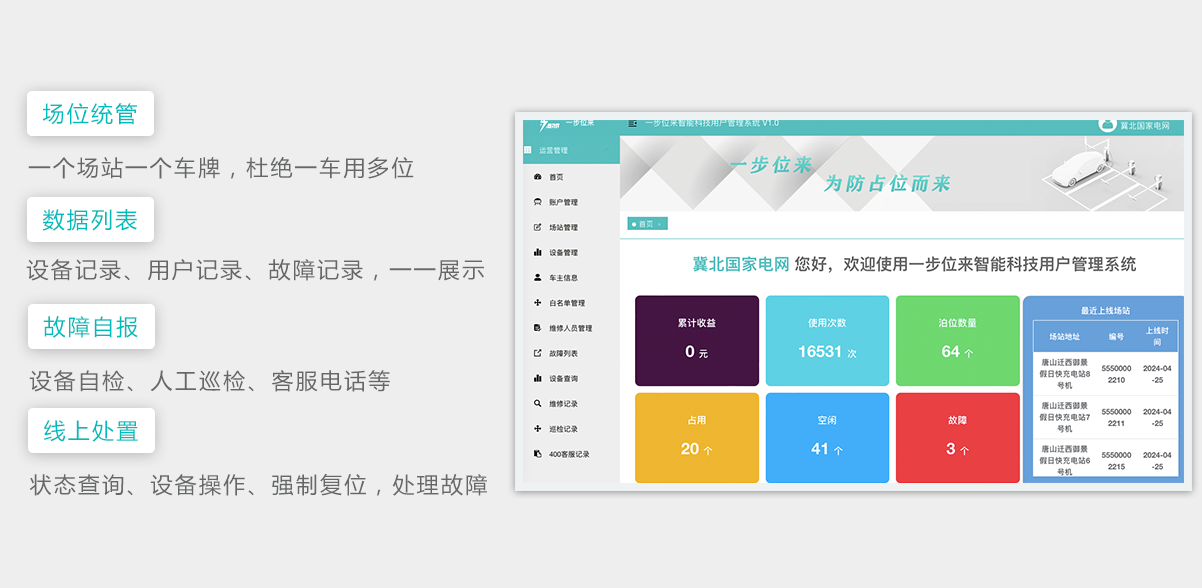Toggle the sidebar menu collapse icon

point(633,123)
